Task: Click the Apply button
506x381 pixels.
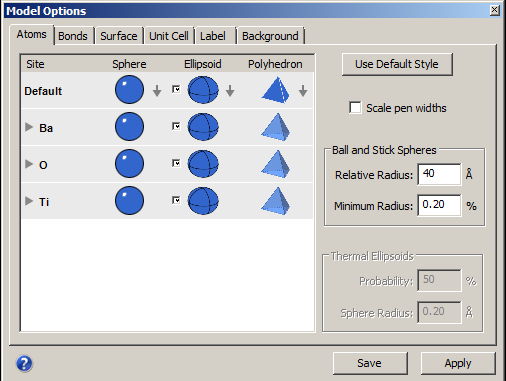Action: (458, 363)
